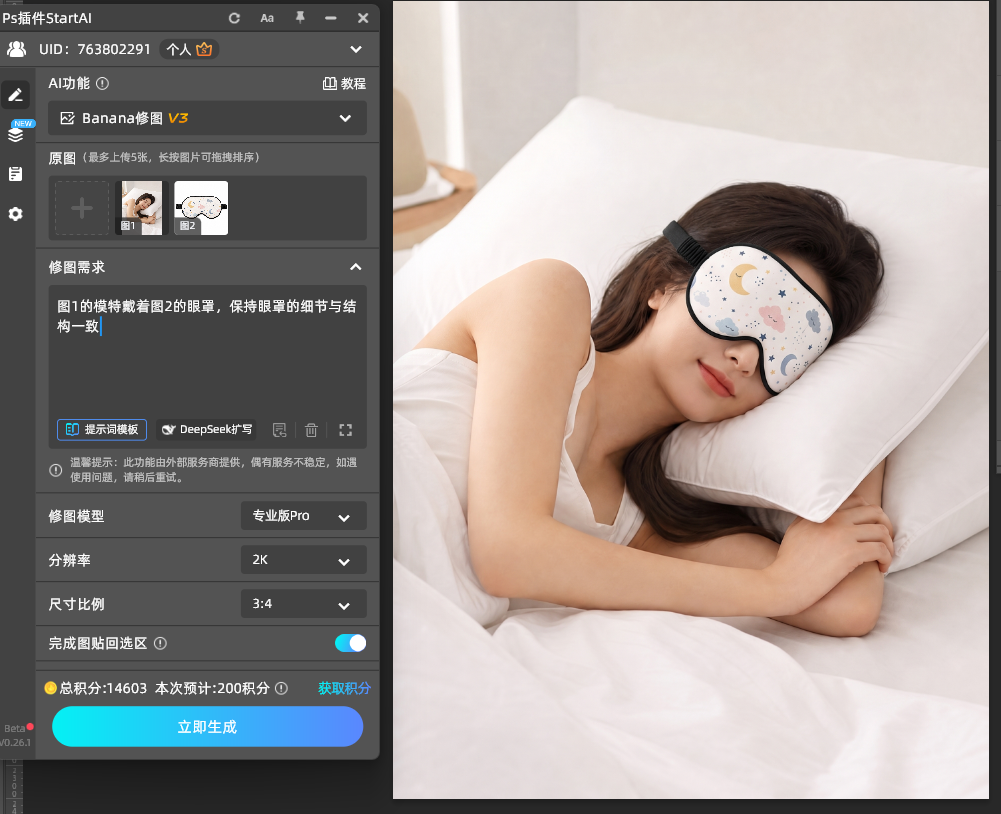Click the prompt history icon
1001x814 pixels.
[x=280, y=430]
